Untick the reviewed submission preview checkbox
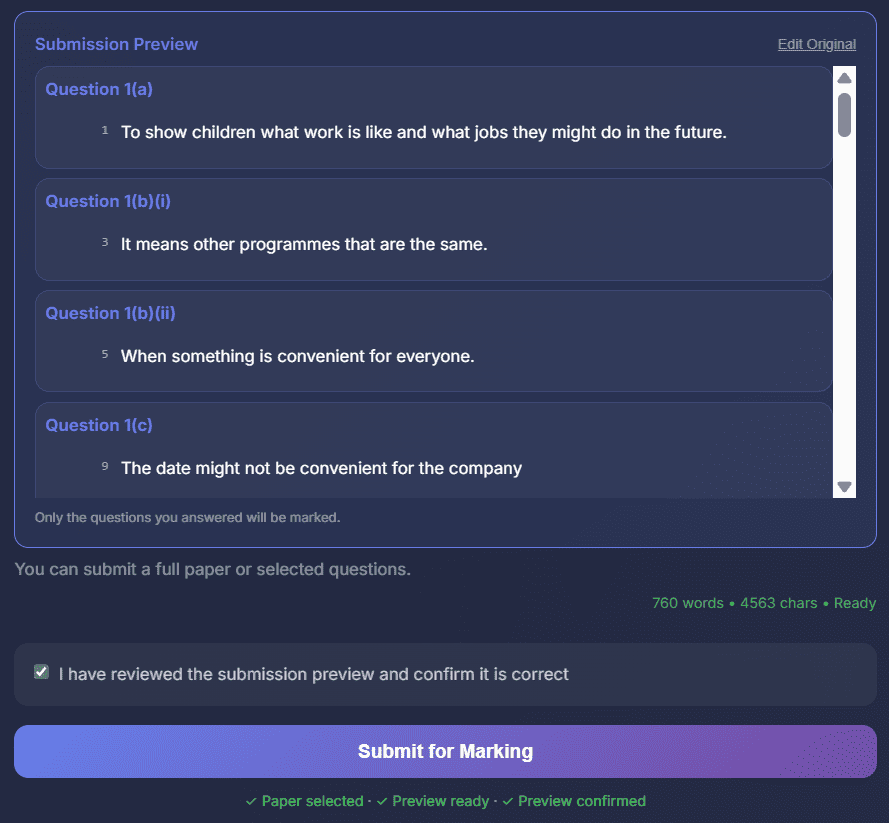 point(41,672)
